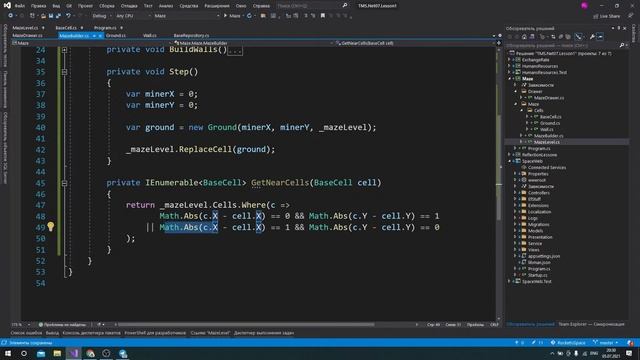
Task: Open Visual Studio from the taskbar
Action: 73,353
